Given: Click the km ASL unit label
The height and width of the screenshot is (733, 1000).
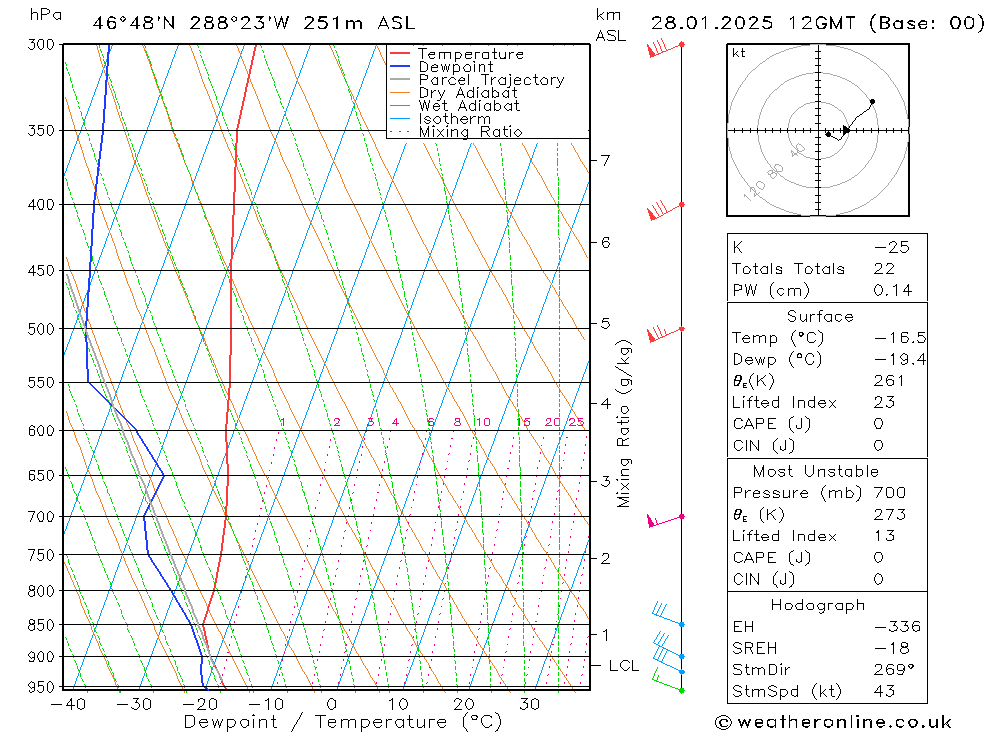Looking at the screenshot, I should click(610, 26).
